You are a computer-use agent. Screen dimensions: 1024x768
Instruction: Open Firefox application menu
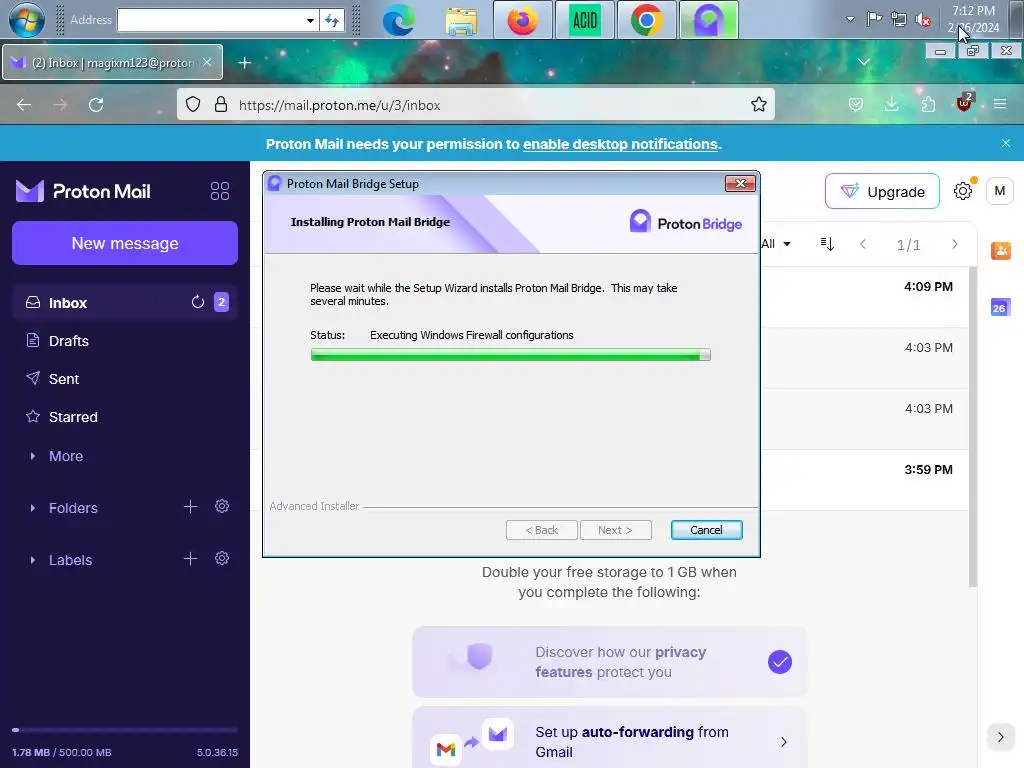(x=1000, y=104)
